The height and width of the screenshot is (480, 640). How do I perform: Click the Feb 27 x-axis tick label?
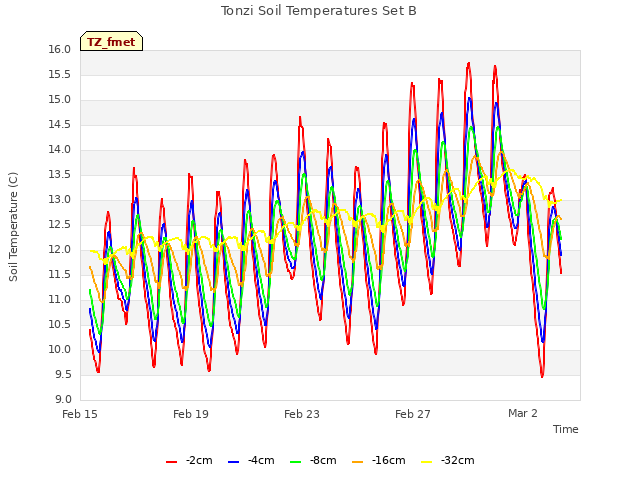[x=413, y=414]
